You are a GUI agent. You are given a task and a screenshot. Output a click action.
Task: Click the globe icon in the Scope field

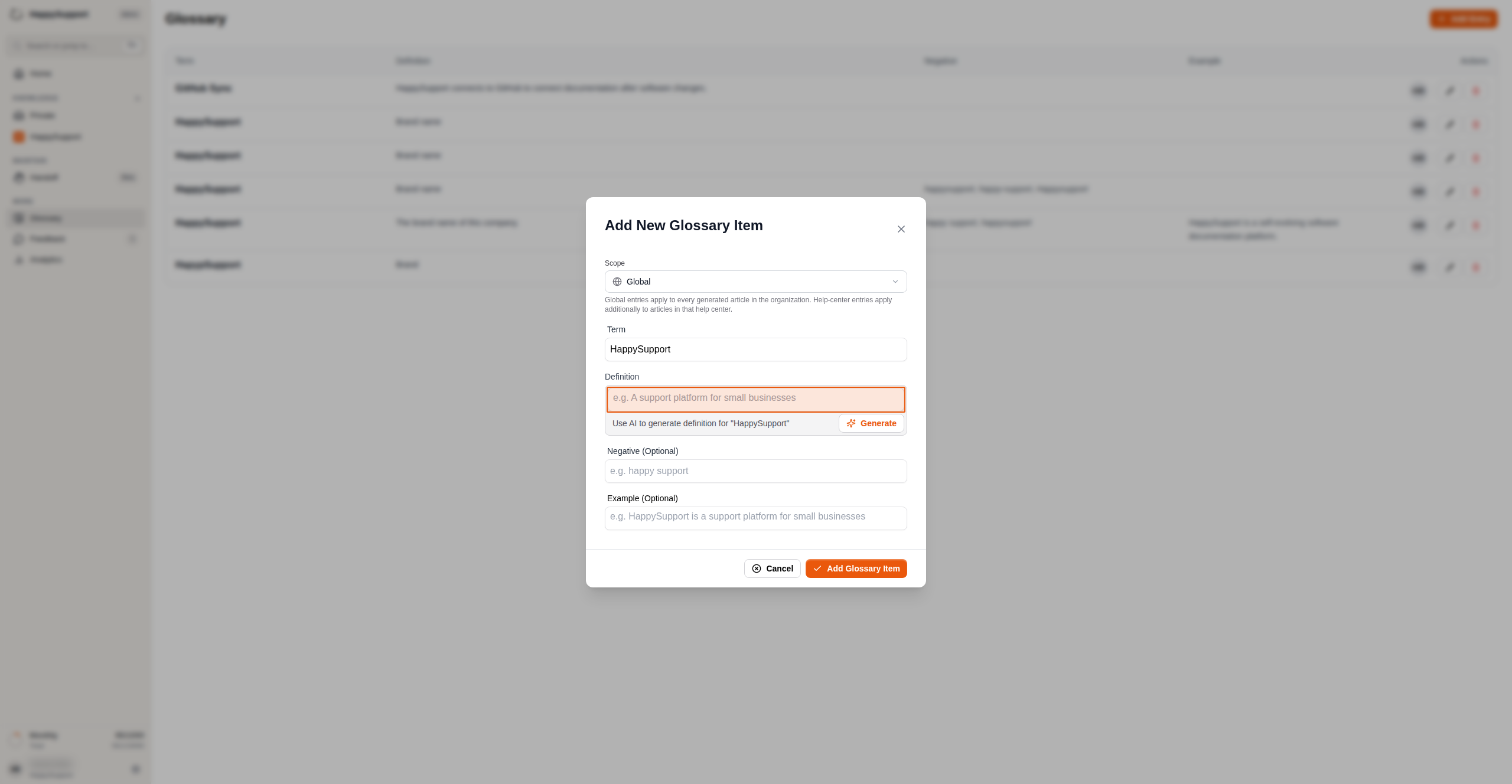coord(617,282)
